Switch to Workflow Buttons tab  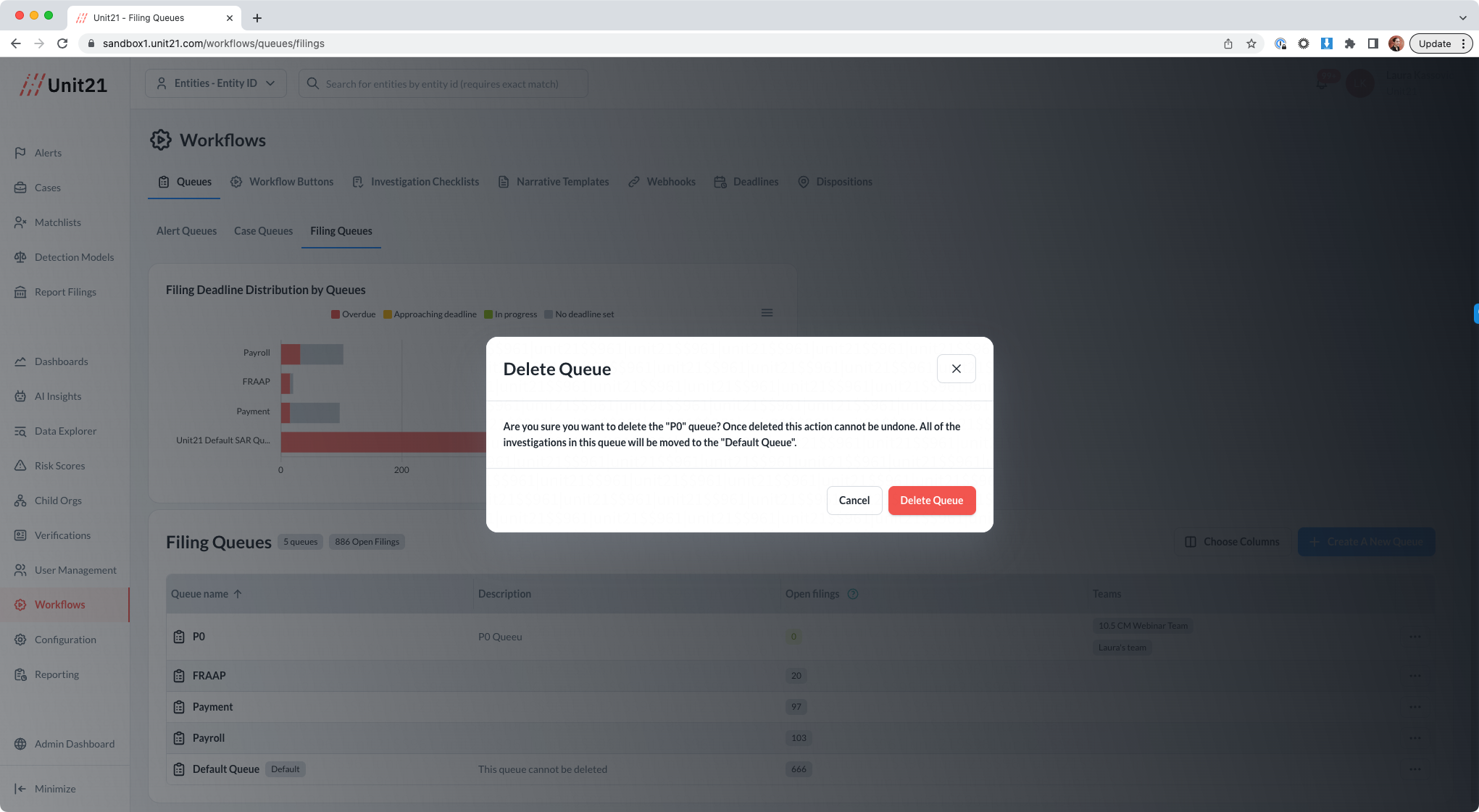pyautogui.click(x=291, y=182)
